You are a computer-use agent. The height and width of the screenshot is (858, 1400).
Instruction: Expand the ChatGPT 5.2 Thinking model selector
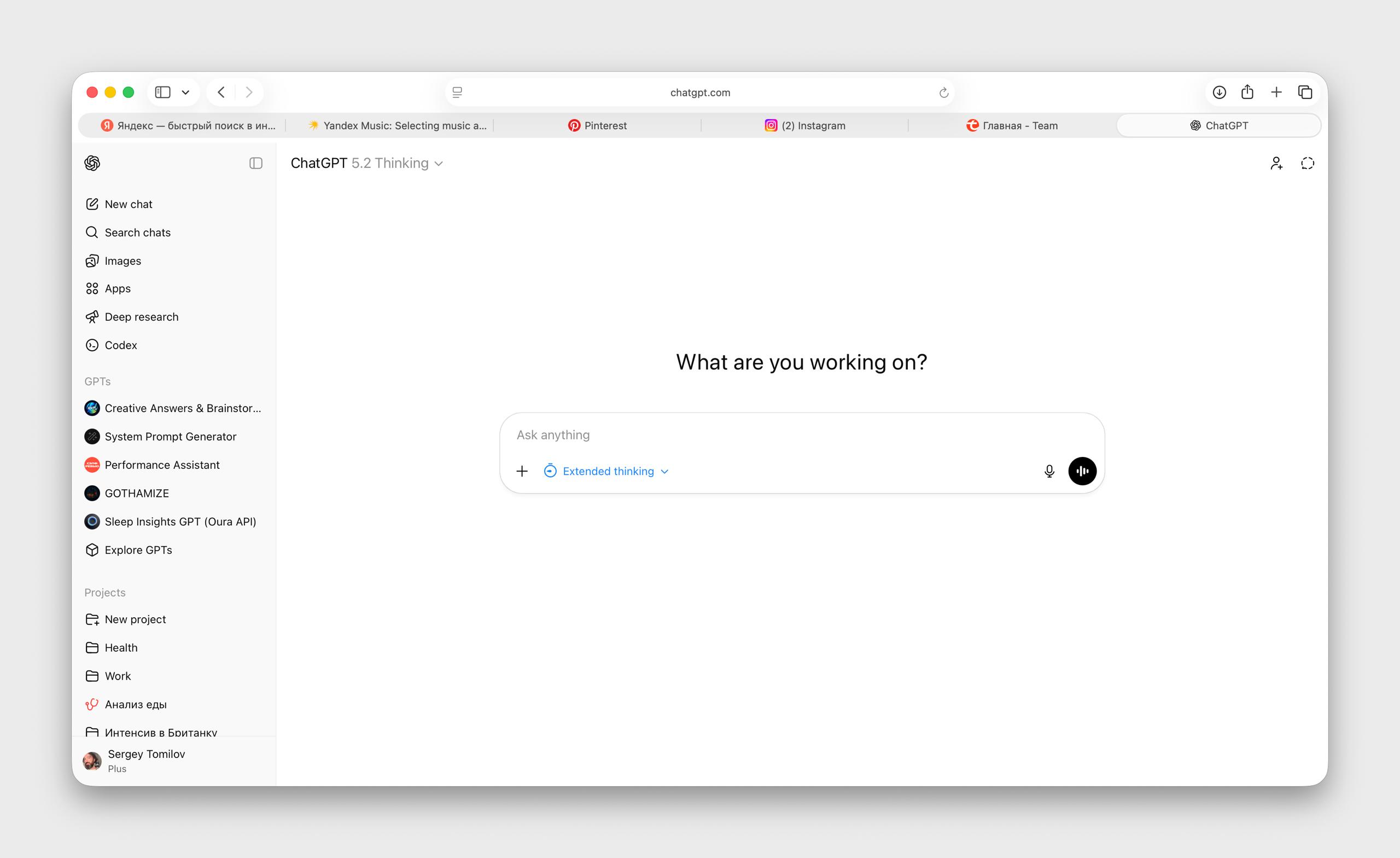pos(367,163)
